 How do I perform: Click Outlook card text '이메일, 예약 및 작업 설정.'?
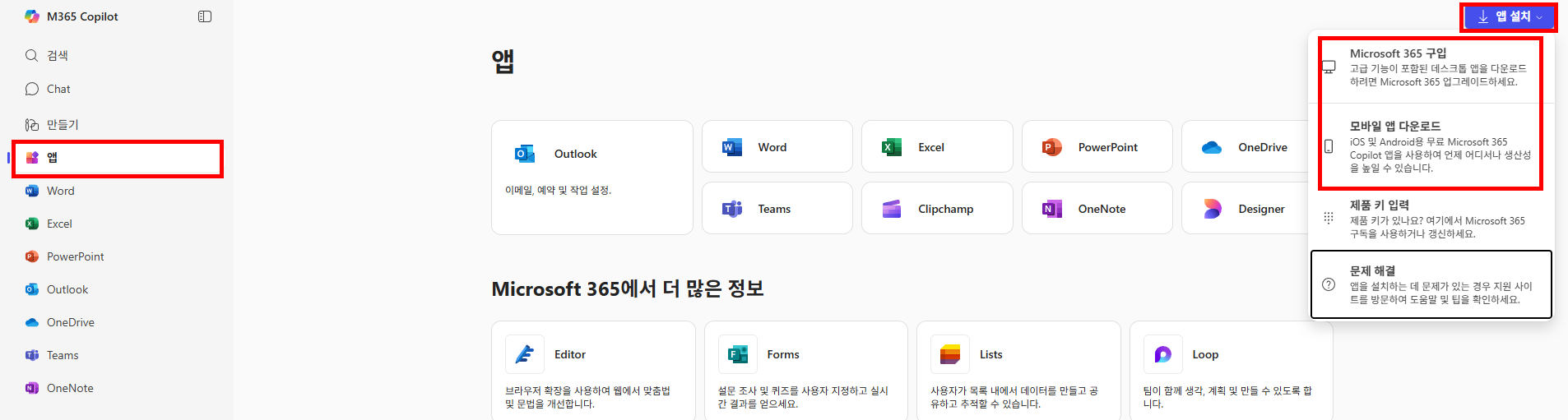pos(559,190)
